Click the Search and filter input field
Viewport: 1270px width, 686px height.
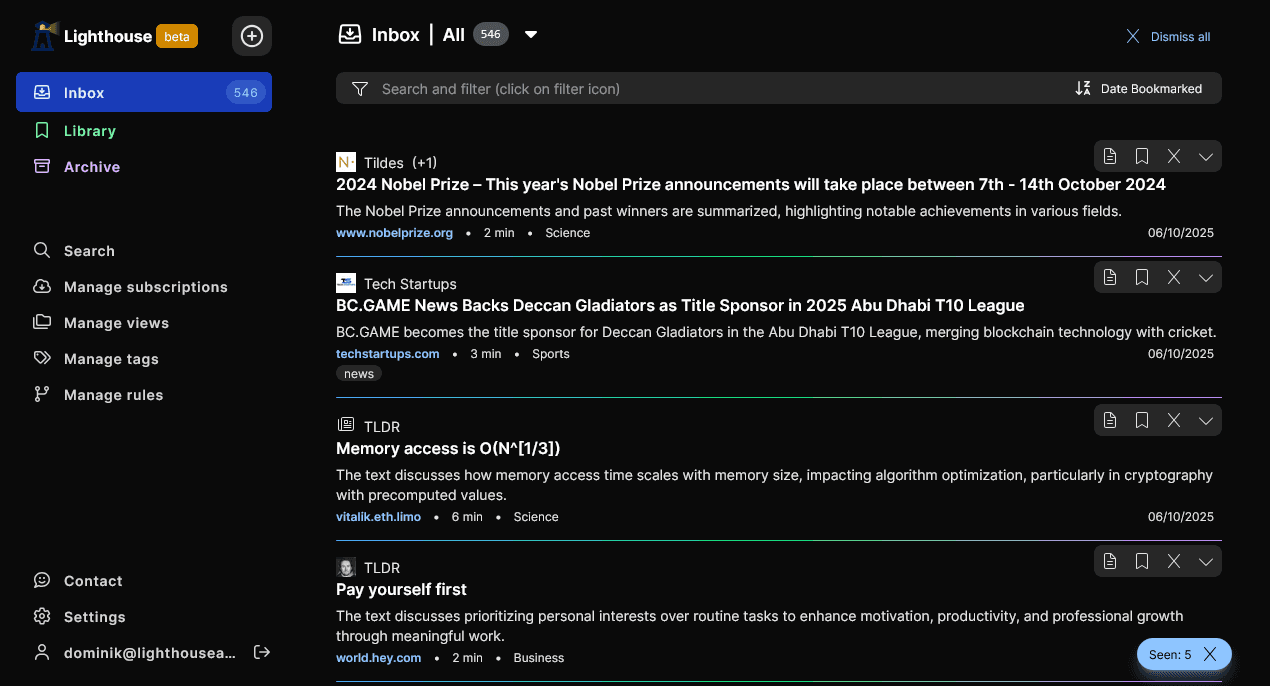coord(700,89)
